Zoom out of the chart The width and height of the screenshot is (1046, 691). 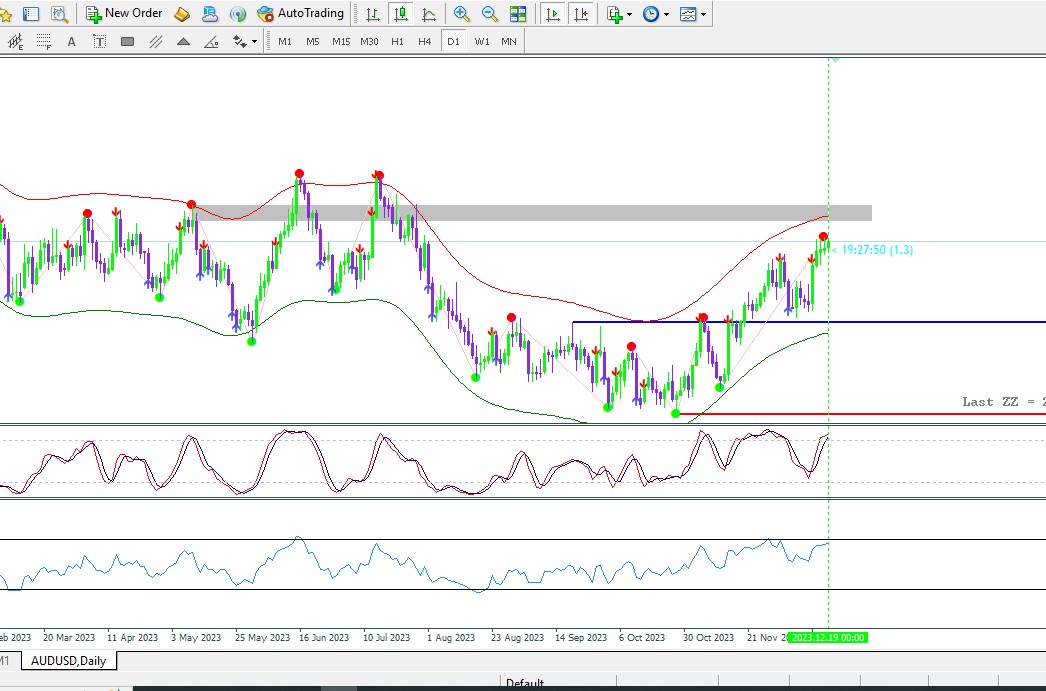pos(490,14)
